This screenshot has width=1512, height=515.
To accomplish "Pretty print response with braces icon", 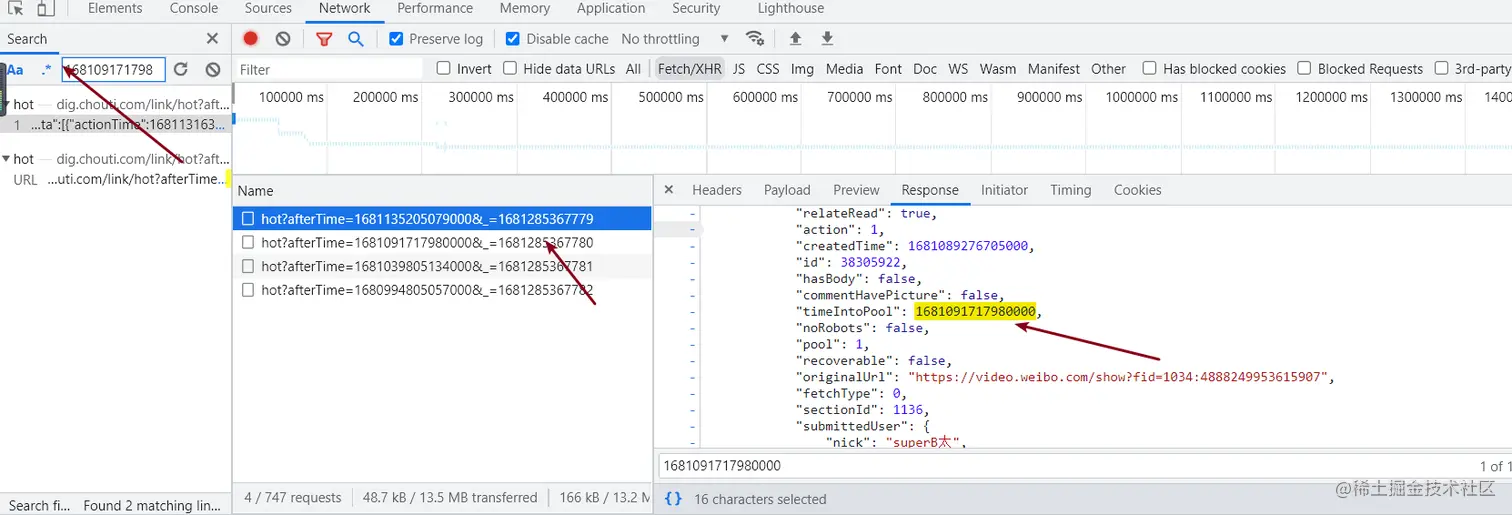I will coord(673,498).
